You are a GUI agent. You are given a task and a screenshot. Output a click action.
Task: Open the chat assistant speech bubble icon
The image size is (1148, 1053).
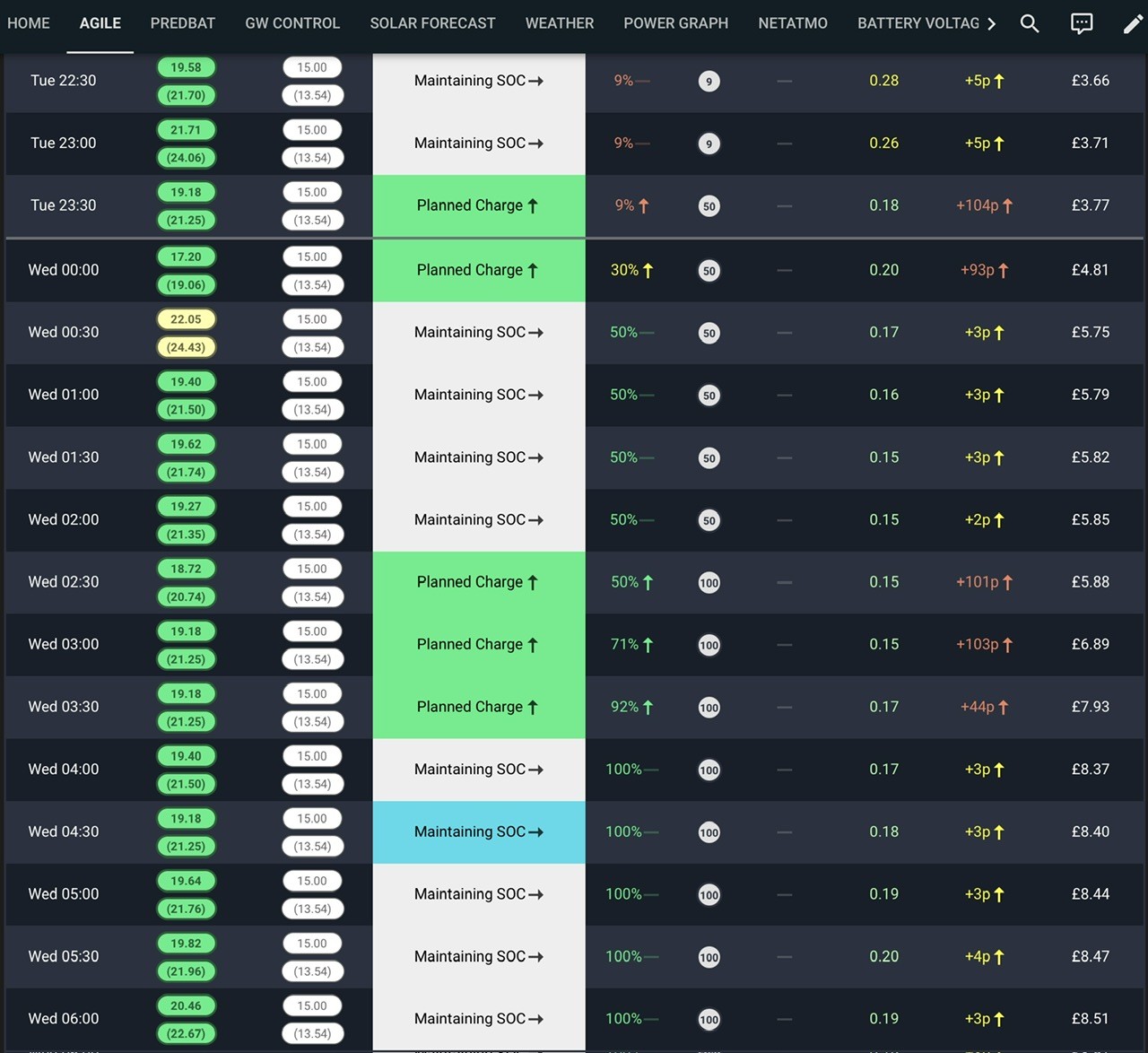[1082, 23]
